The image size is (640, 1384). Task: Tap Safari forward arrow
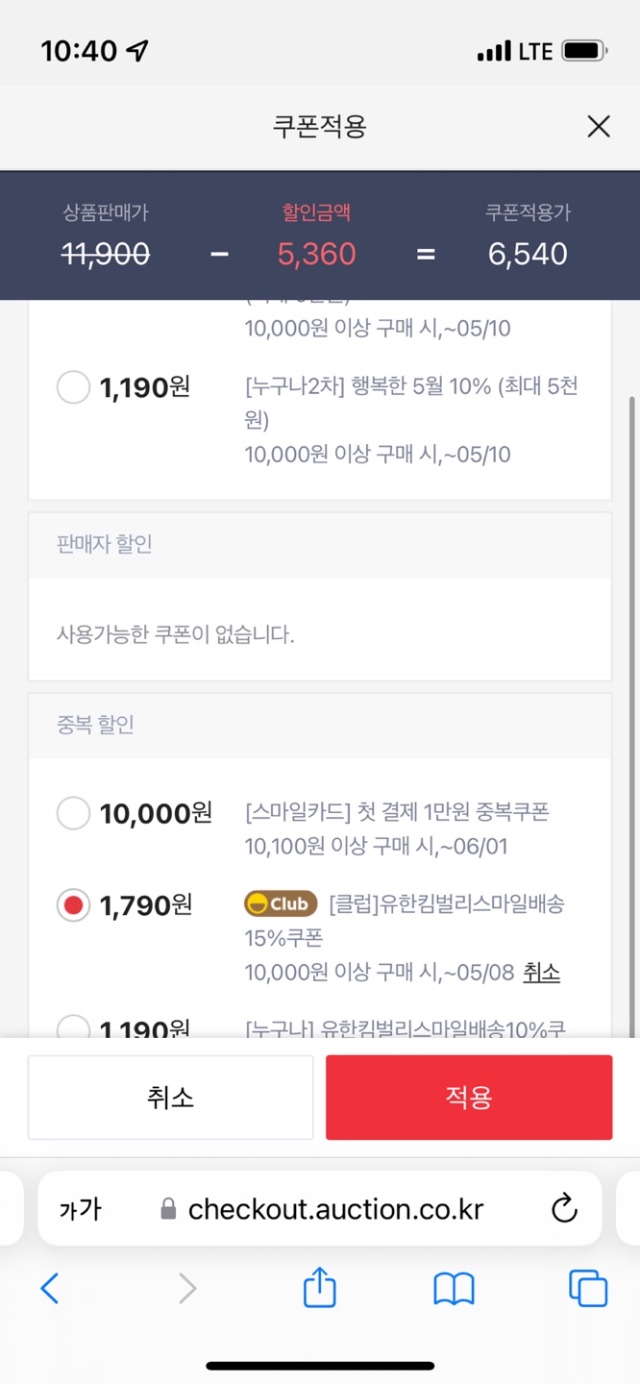pyautogui.click(x=187, y=1288)
